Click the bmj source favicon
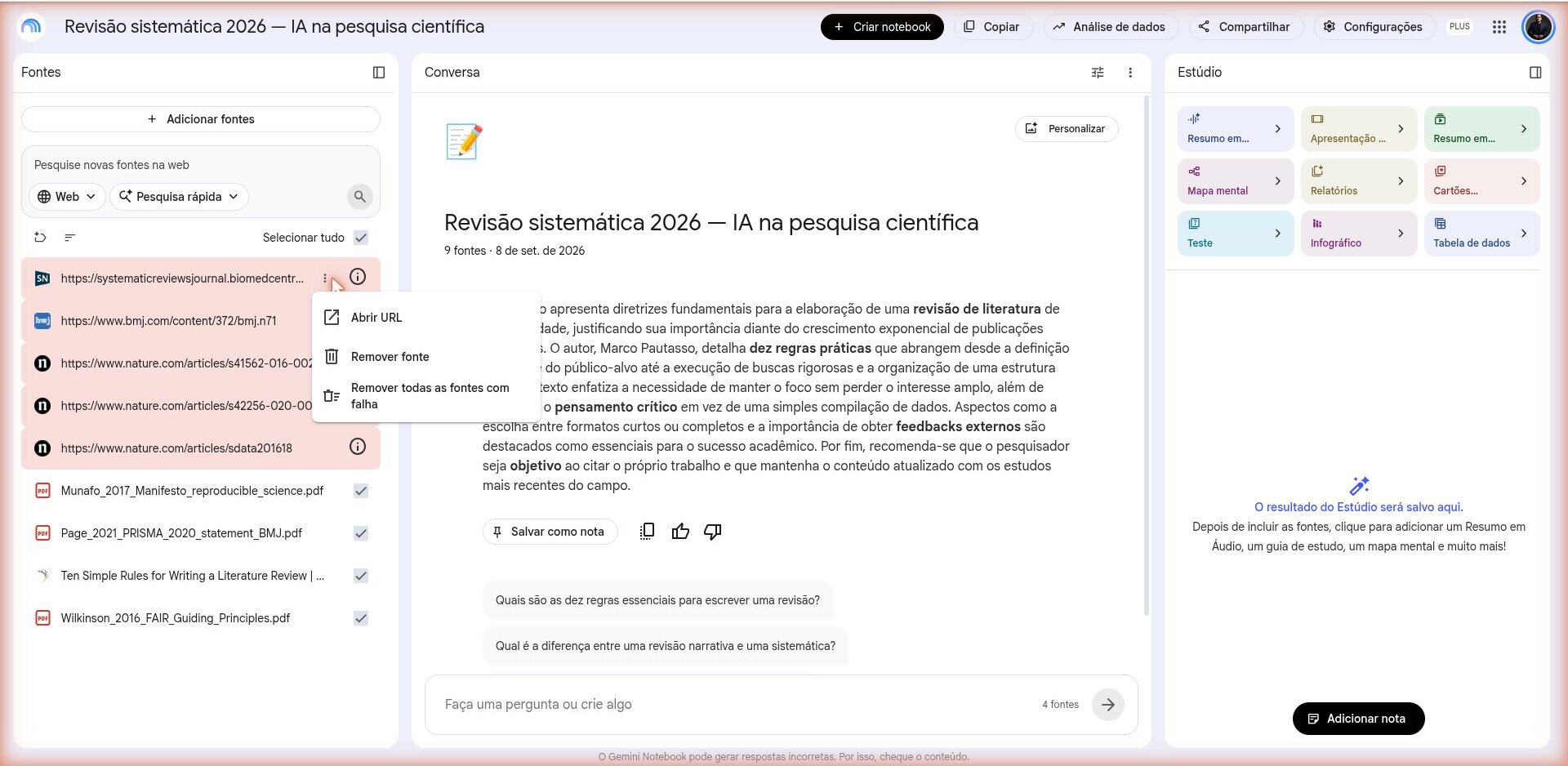Image resolution: width=1568 pixels, height=766 pixels. coord(42,321)
